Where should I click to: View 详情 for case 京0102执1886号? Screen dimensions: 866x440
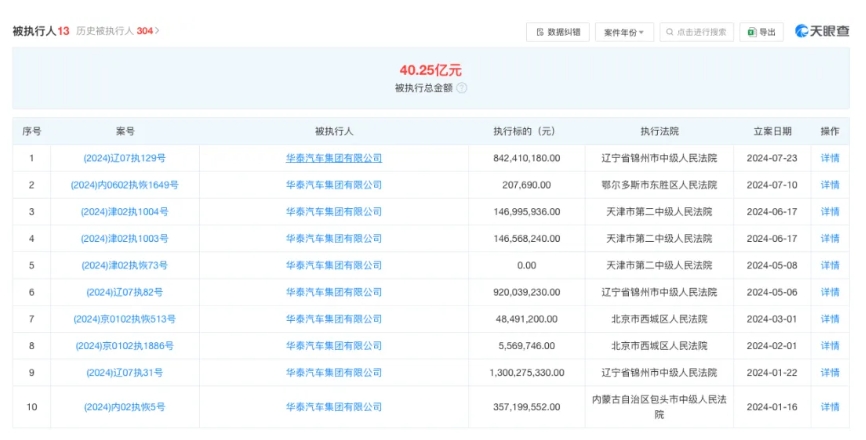[x=830, y=346]
